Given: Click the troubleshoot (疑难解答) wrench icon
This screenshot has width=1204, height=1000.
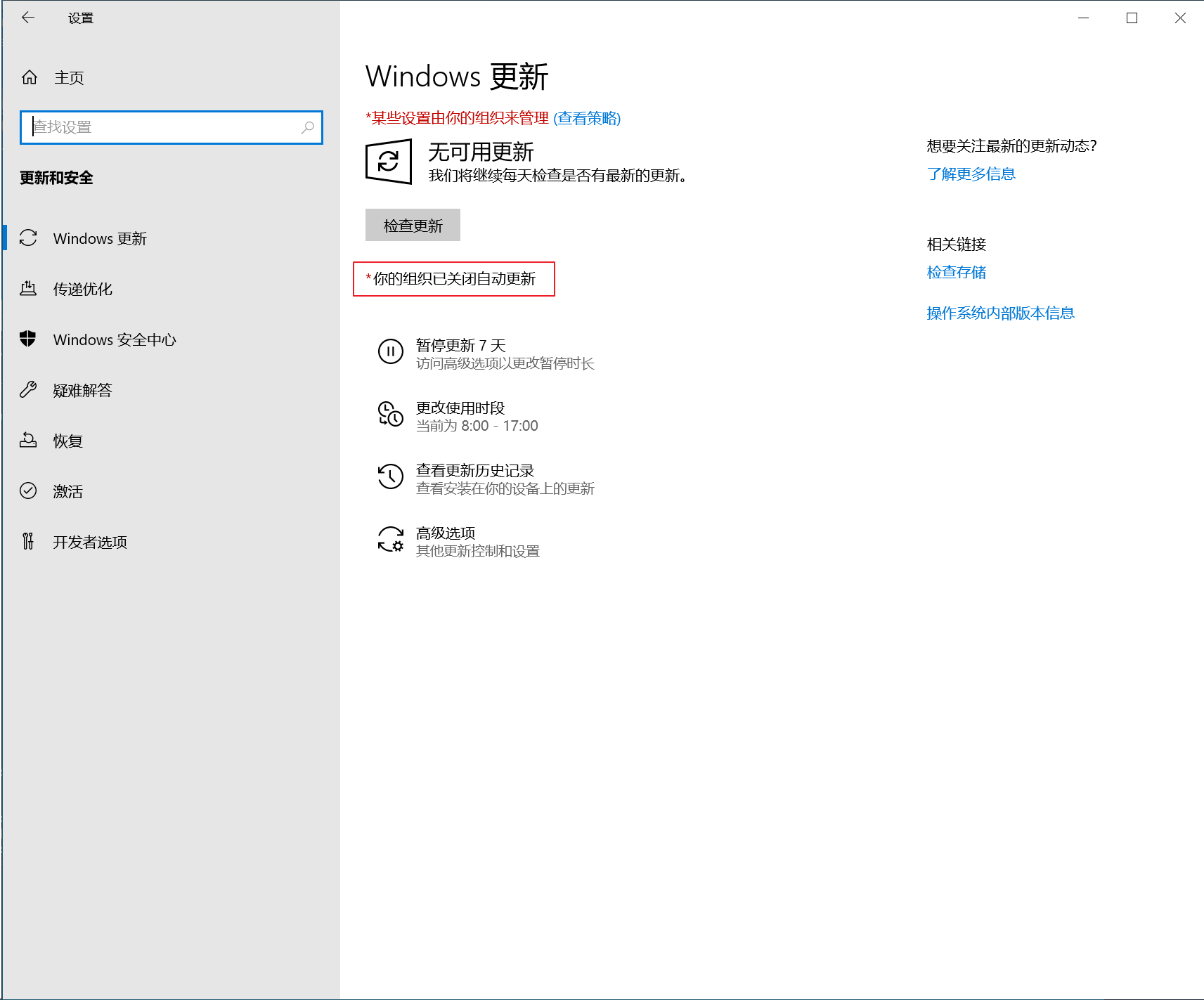Looking at the screenshot, I should coord(28,390).
